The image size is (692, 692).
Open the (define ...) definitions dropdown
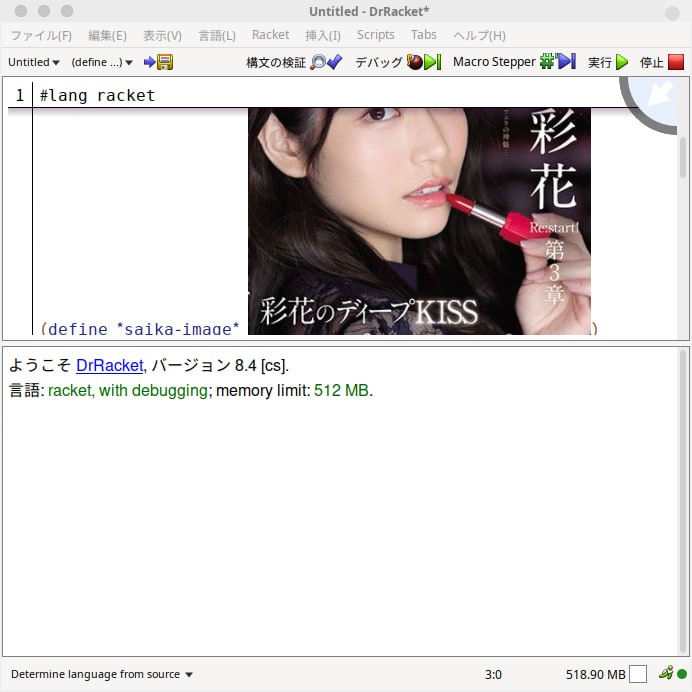tap(102, 62)
